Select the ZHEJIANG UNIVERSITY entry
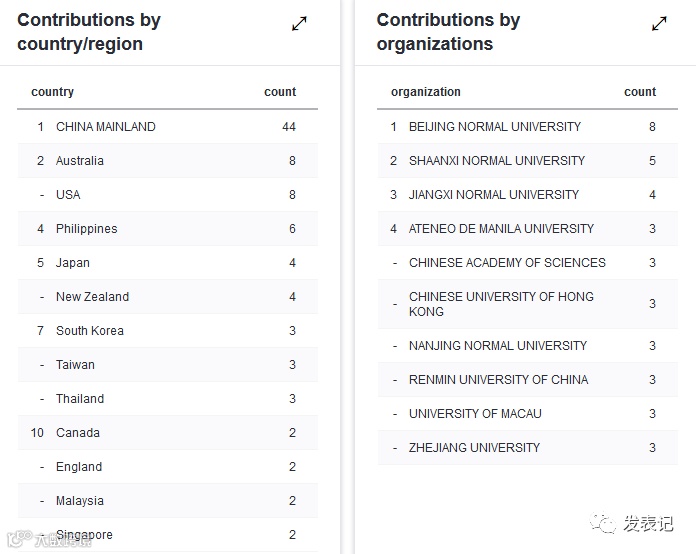The height and width of the screenshot is (554, 696). pos(474,448)
